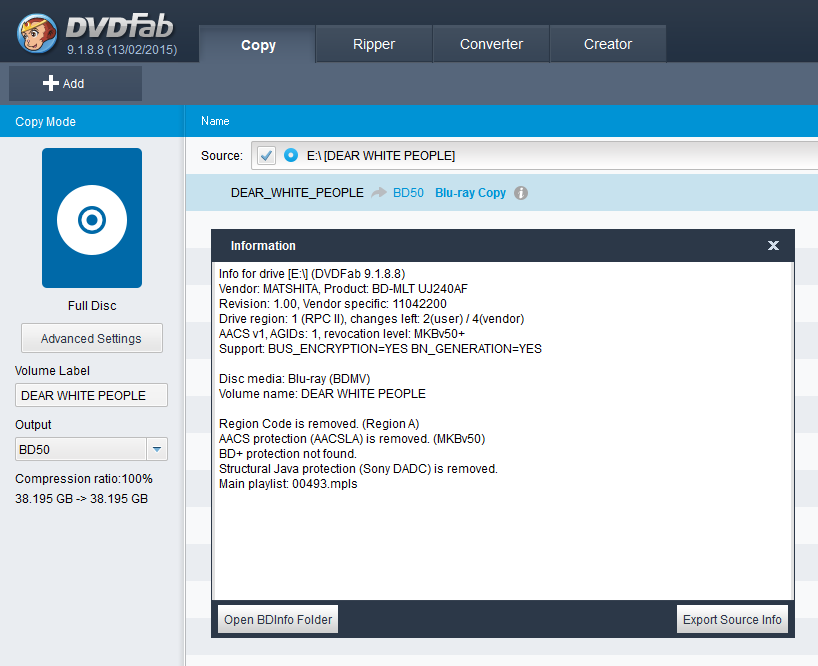Click the 'Support: BUS_ENCRYPTION=YES' line
The image size is (818, 666).
click(380, 349)
